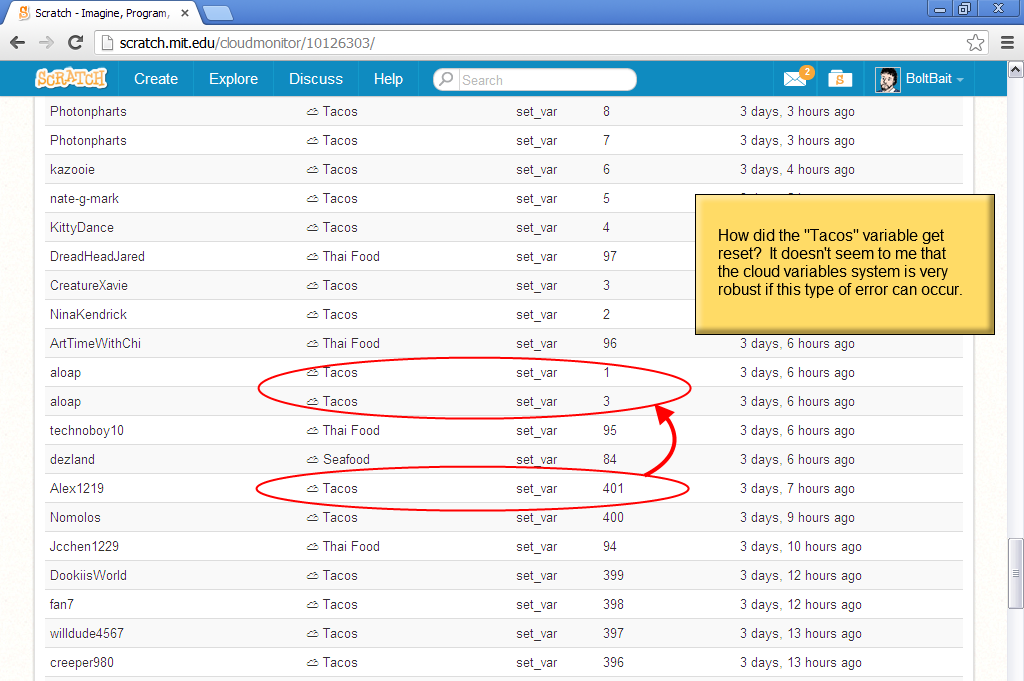The width and height of the screenshot is (1024, 681).
Task: Click the BoltBait profile avatar
Action: coord(888,80)
